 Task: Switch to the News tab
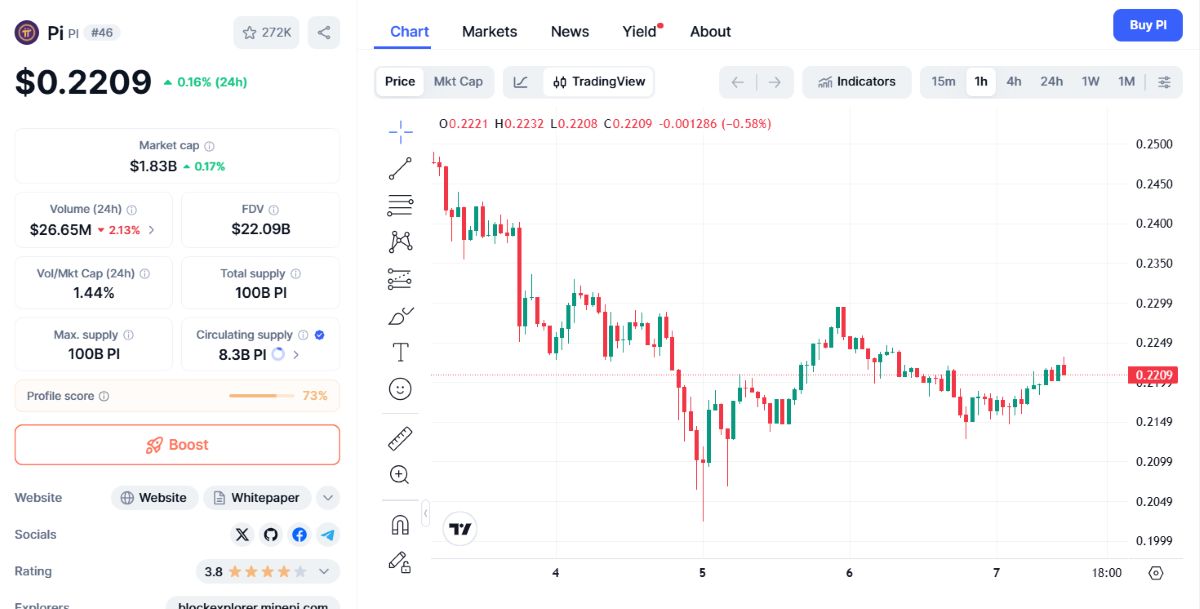[570, 32]
